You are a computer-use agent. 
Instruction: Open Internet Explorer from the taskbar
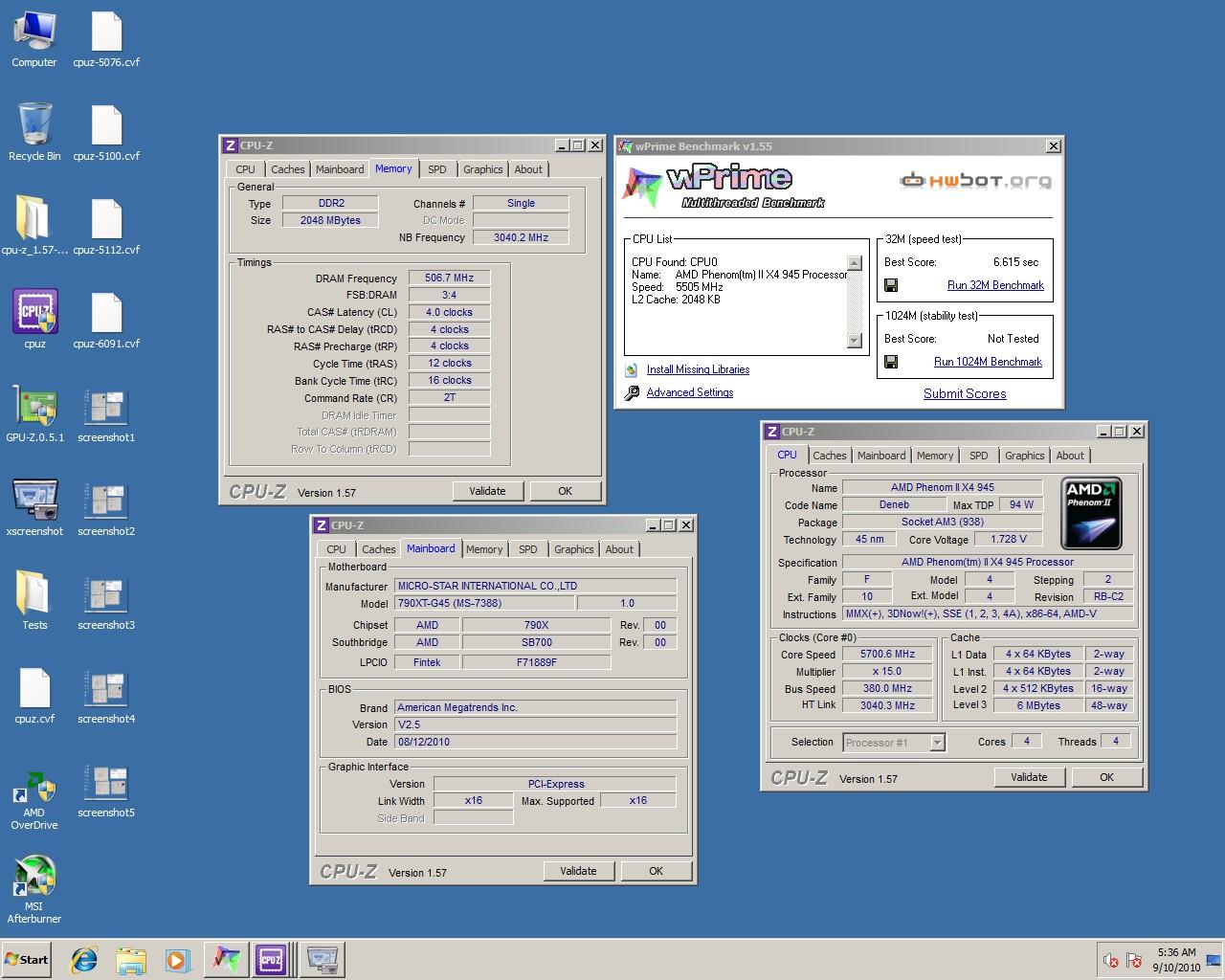tap(85, 959)
